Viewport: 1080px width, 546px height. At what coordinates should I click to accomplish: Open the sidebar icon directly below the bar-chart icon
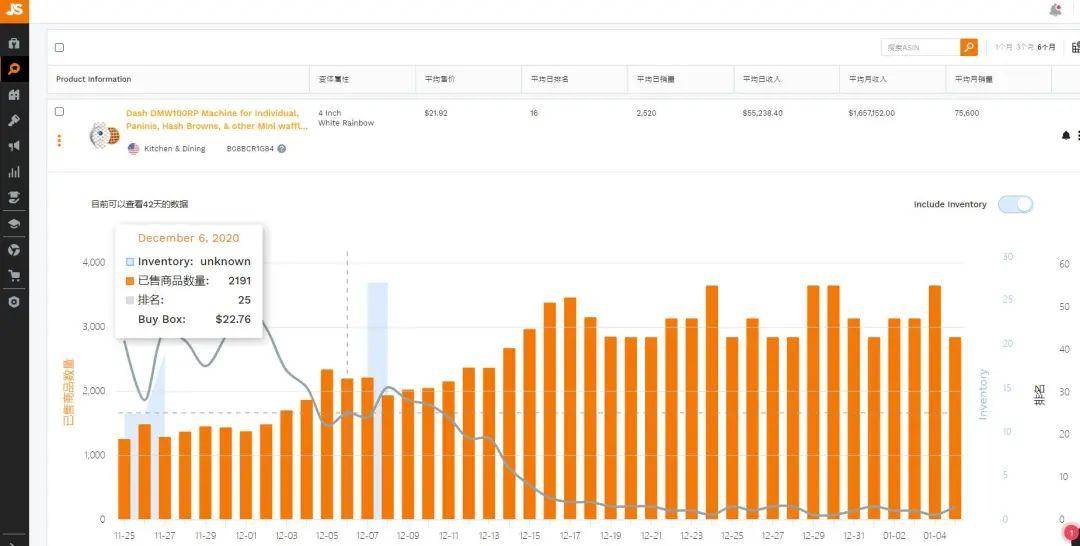[14, 198]
